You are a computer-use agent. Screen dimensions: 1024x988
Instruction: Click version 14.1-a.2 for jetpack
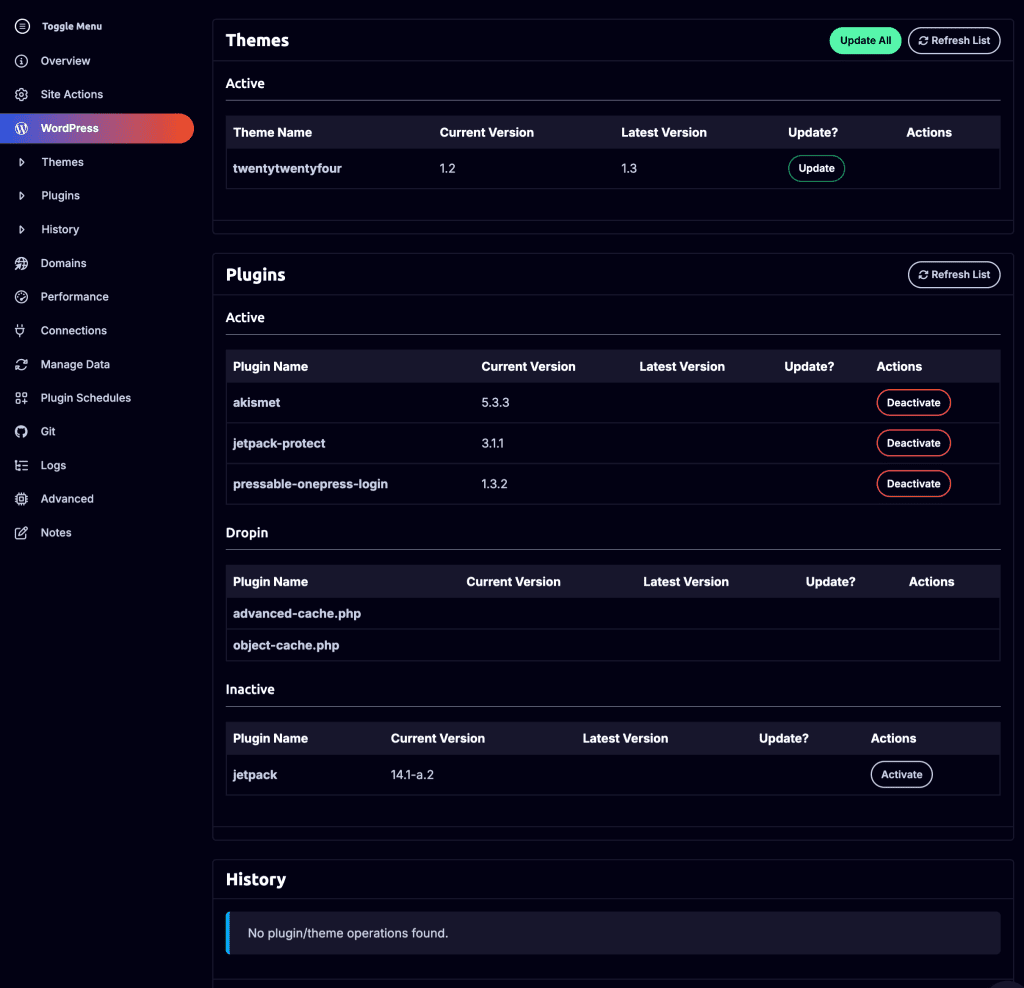click(412, 774)
